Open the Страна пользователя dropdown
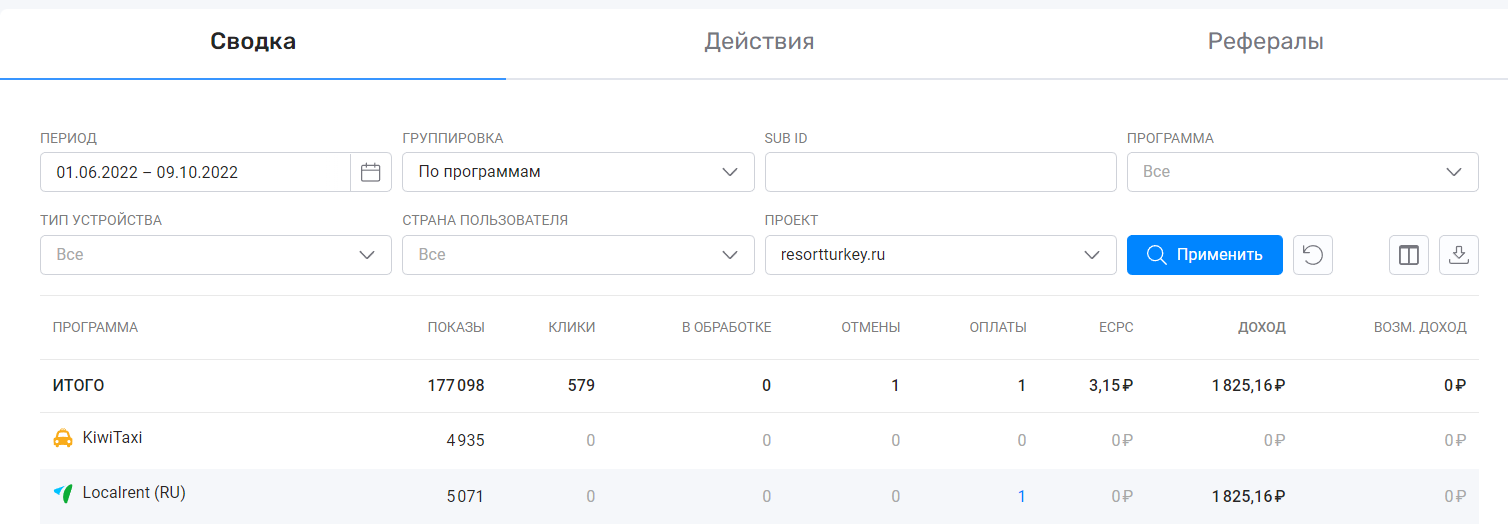This screenshot has width=1508, height=529. click(578, 255)
